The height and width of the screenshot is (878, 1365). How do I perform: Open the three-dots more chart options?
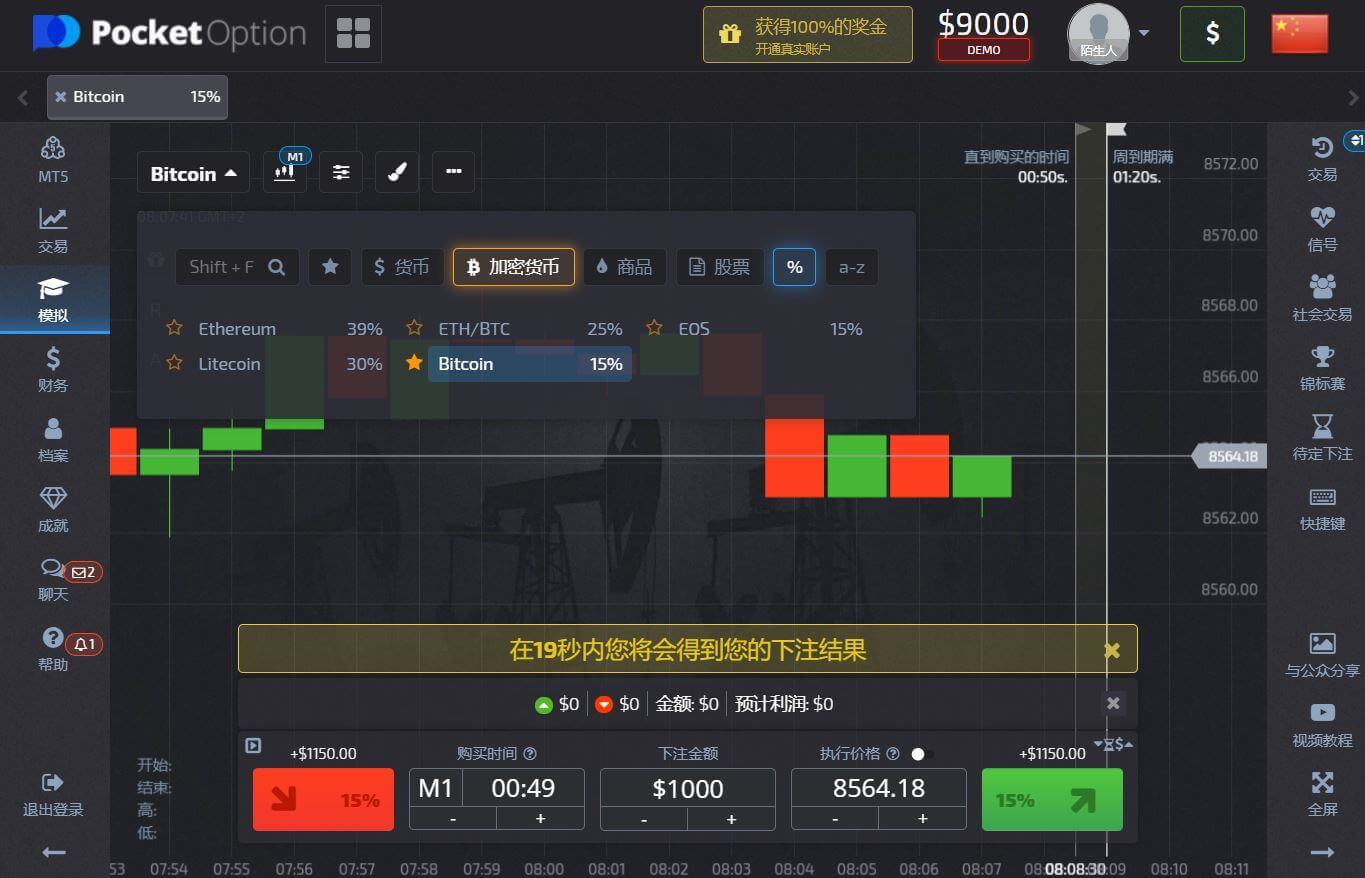pos(453,172)
